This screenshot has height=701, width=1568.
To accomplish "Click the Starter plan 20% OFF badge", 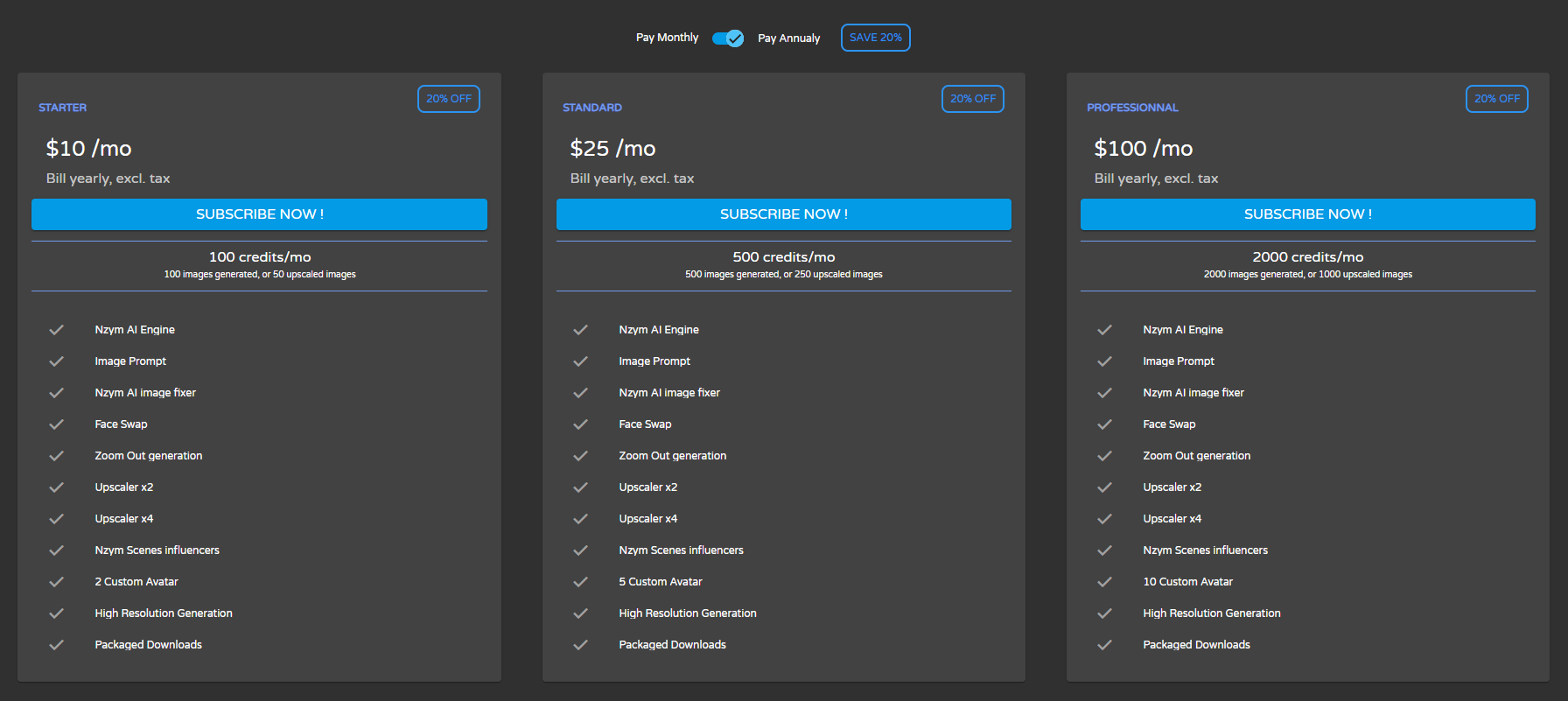I will (449, 99).
